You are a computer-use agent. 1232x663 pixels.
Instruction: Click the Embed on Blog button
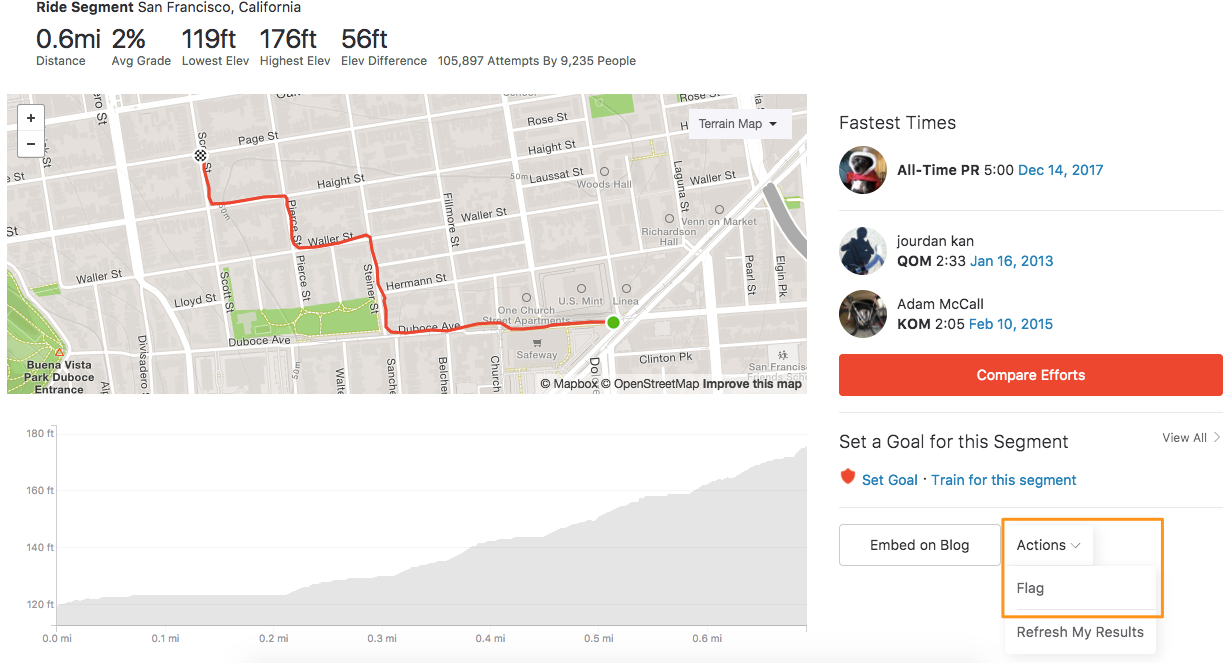[919, 544]
